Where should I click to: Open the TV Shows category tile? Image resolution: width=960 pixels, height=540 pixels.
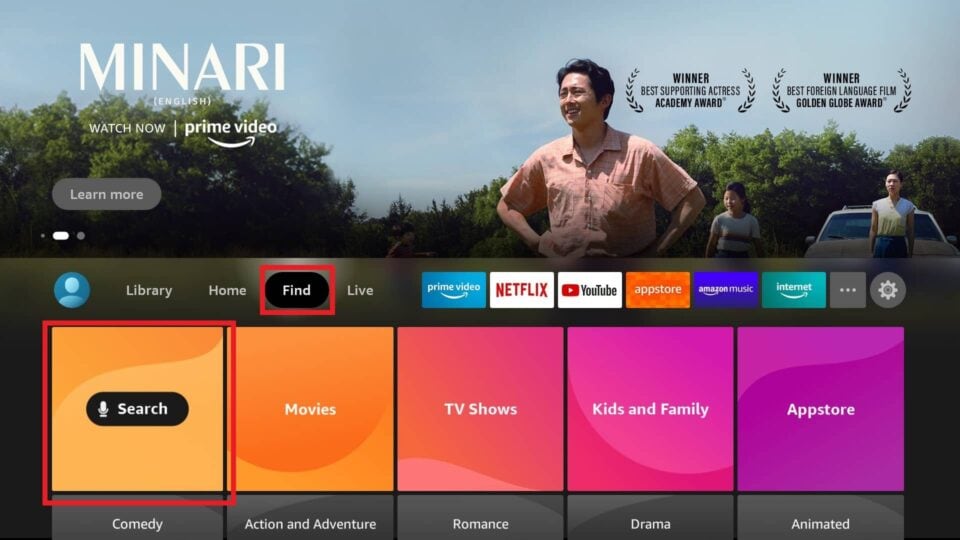(481, 409)
